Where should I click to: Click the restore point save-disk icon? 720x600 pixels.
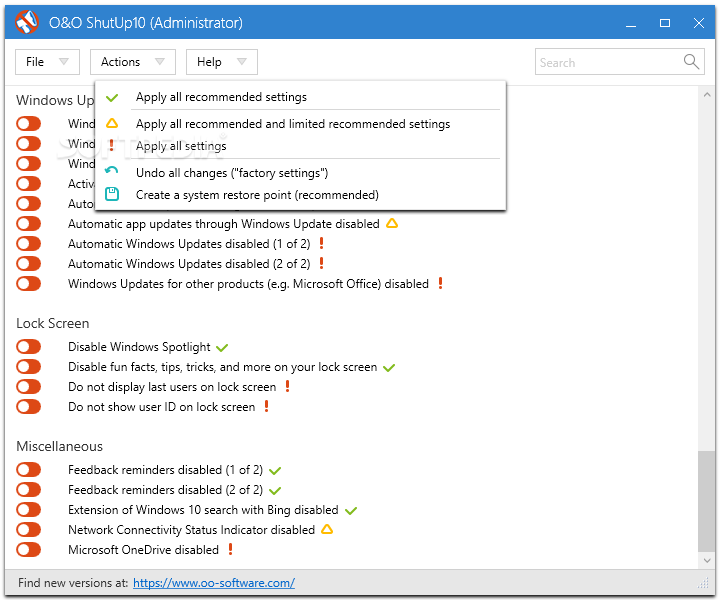coord(112,194)
